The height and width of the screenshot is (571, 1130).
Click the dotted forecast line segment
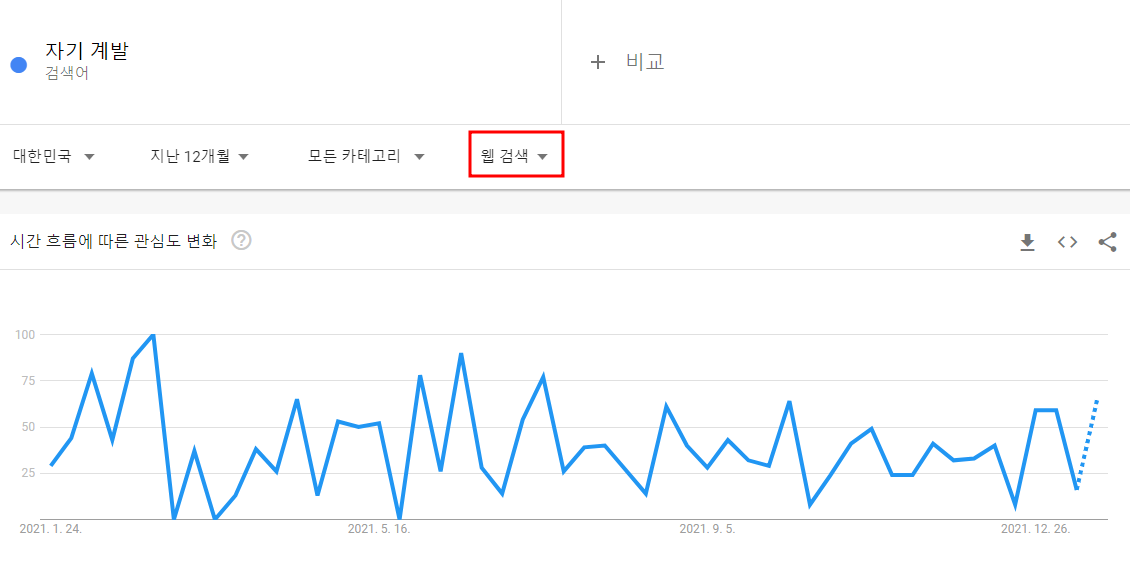[x=1087, y=443]
